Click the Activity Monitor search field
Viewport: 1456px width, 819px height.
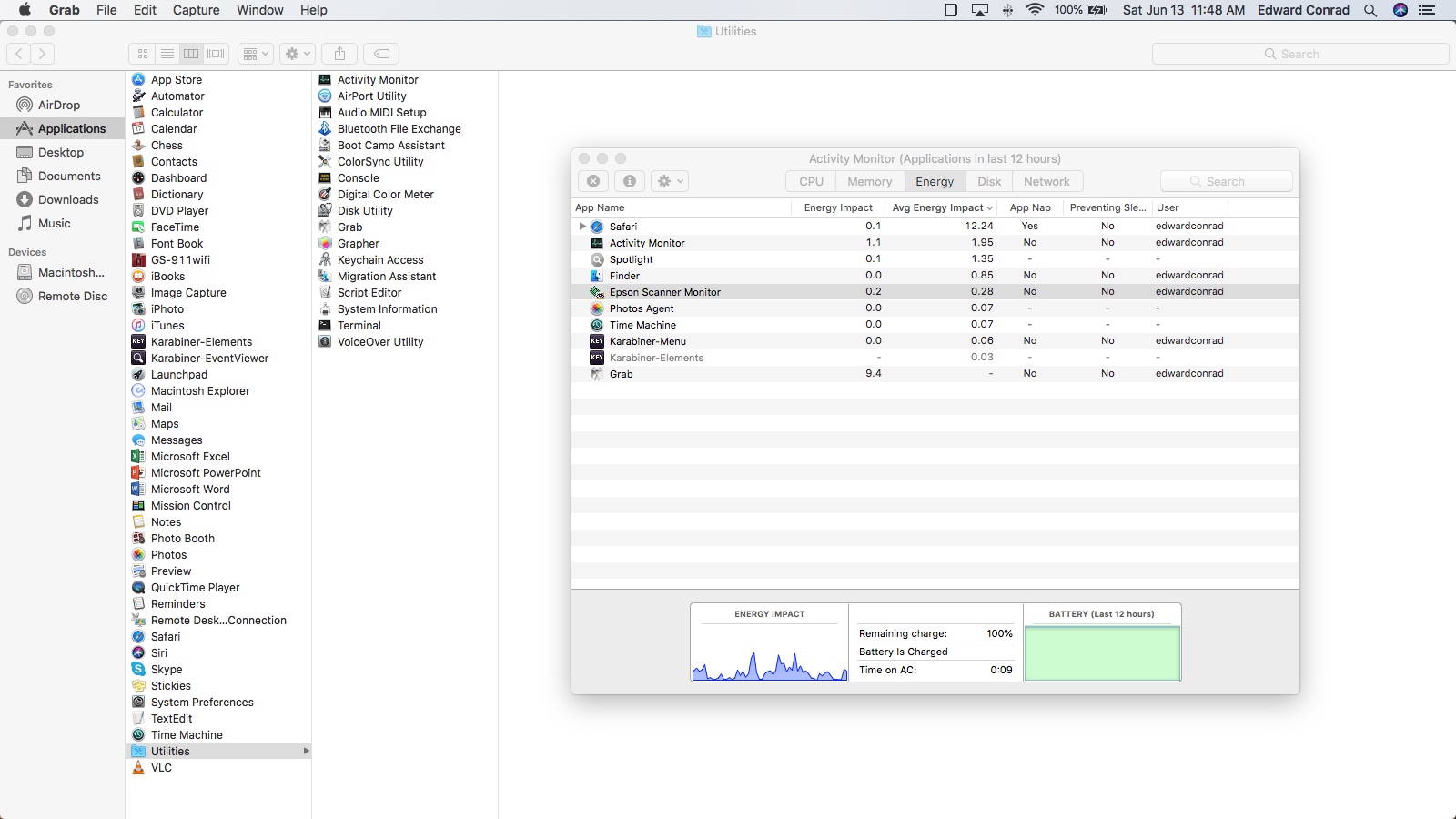tap(1226, 181)
